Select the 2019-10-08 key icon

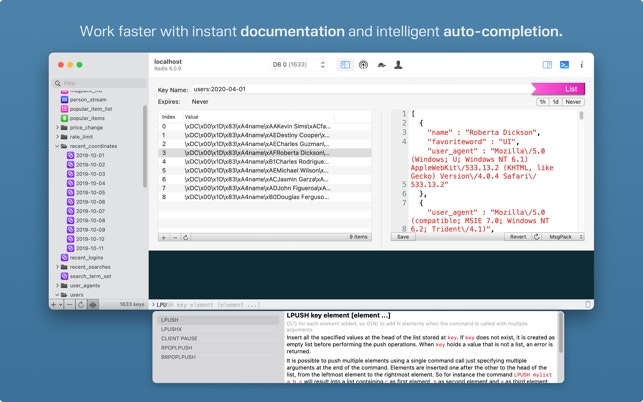click(x=71, y=221)
